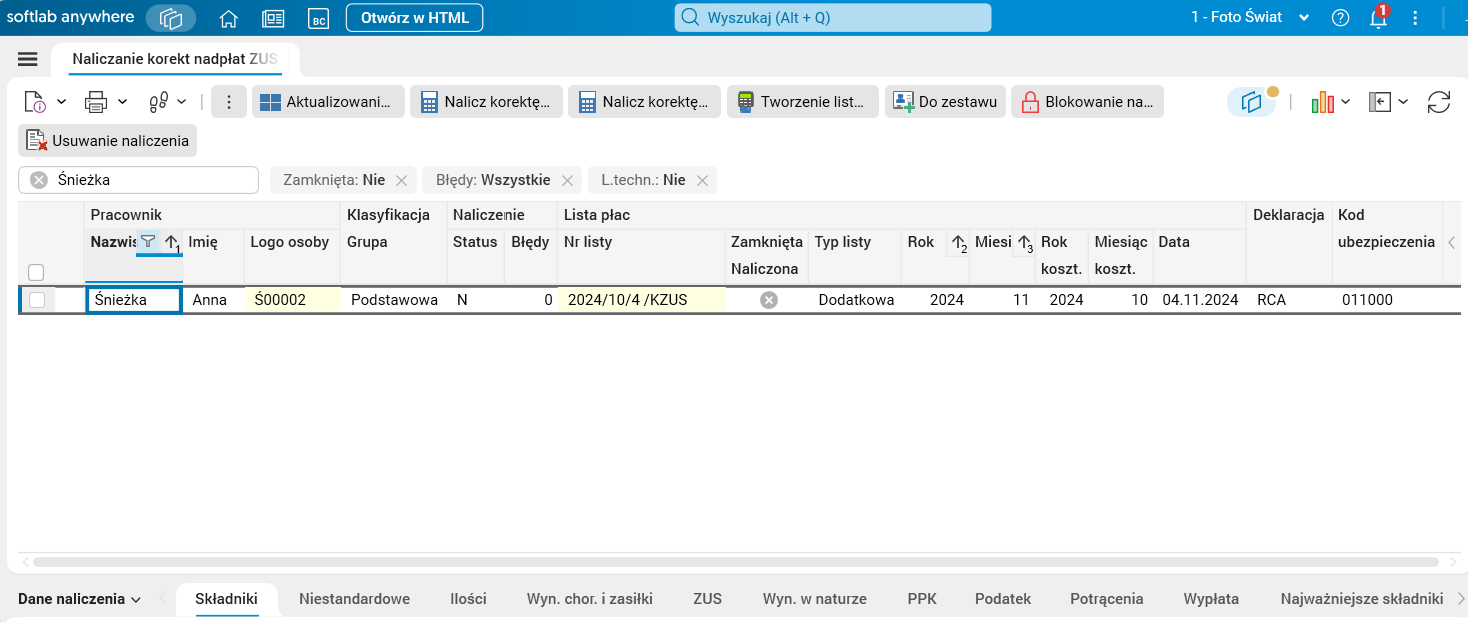The width and height of the screenshot is (1468, 622).
Task: Switch to the Wyn. chor. i zasiłki tab
Action: (x=590, y=599)
